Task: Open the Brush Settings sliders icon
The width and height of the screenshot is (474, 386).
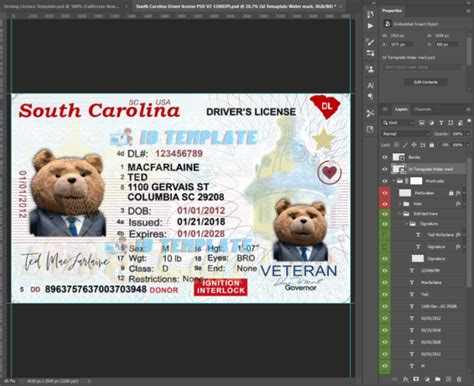Action: click(370, 53)
